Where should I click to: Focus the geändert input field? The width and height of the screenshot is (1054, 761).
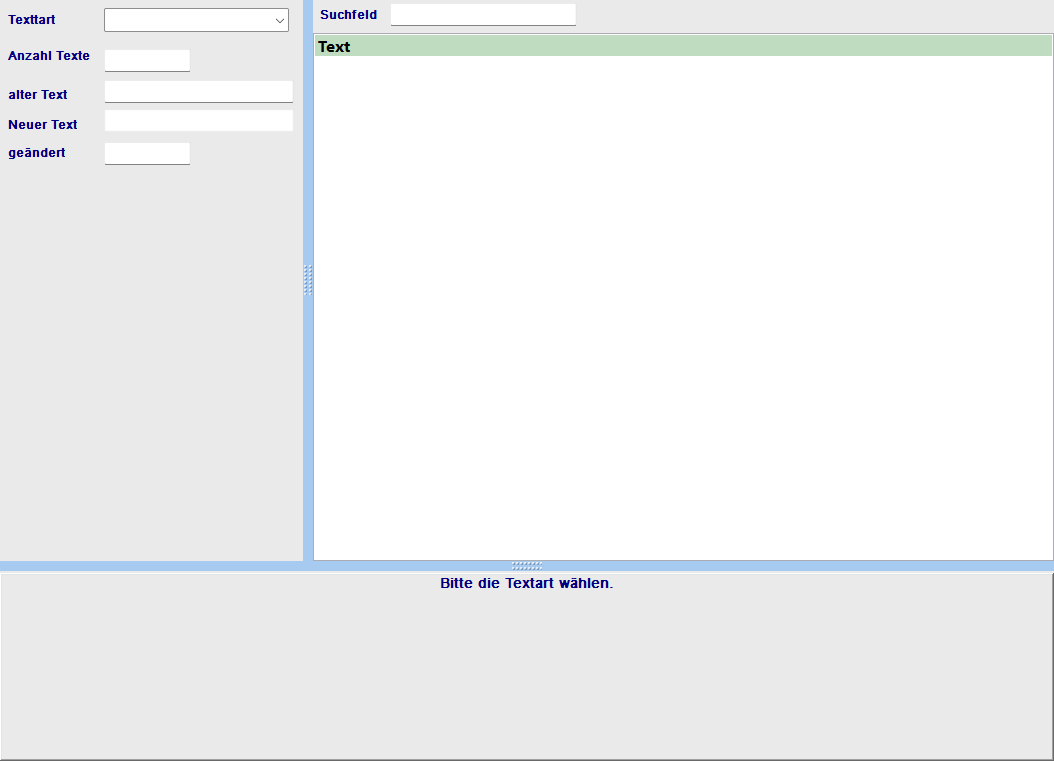[x=147, y=153]
